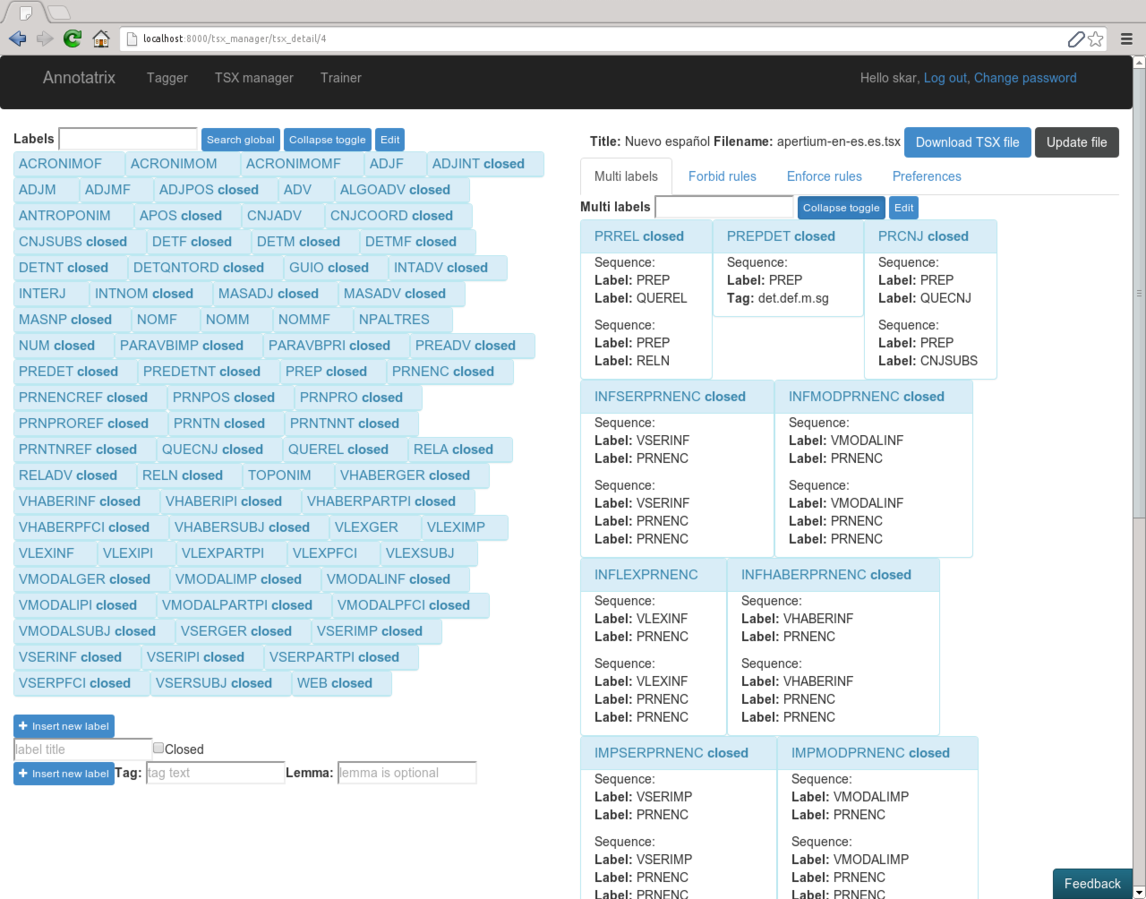Viewport: 1146px width, 899px height.
Task: Click the Log out link
Action: coord(945,78)
